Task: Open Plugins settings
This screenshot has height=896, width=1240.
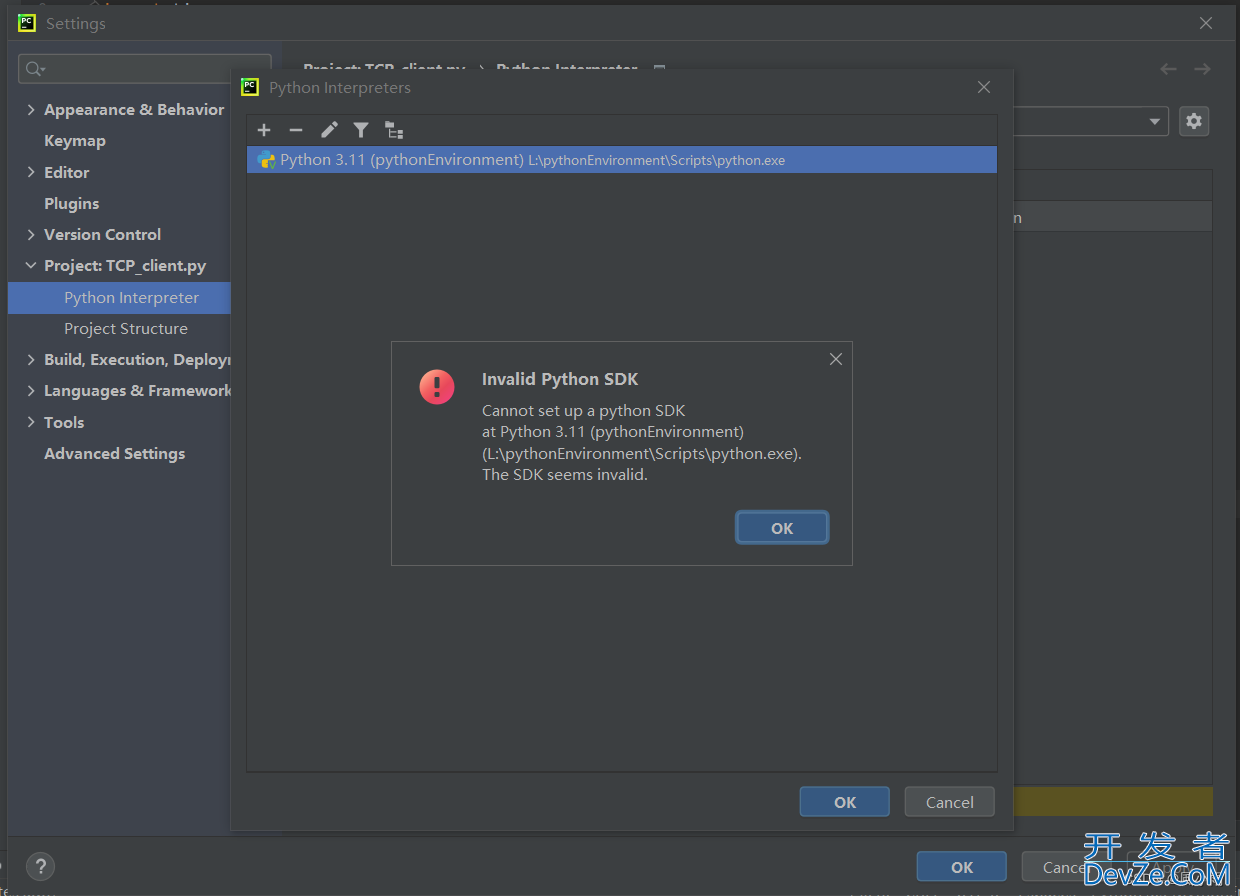Action: click(72, 203)
